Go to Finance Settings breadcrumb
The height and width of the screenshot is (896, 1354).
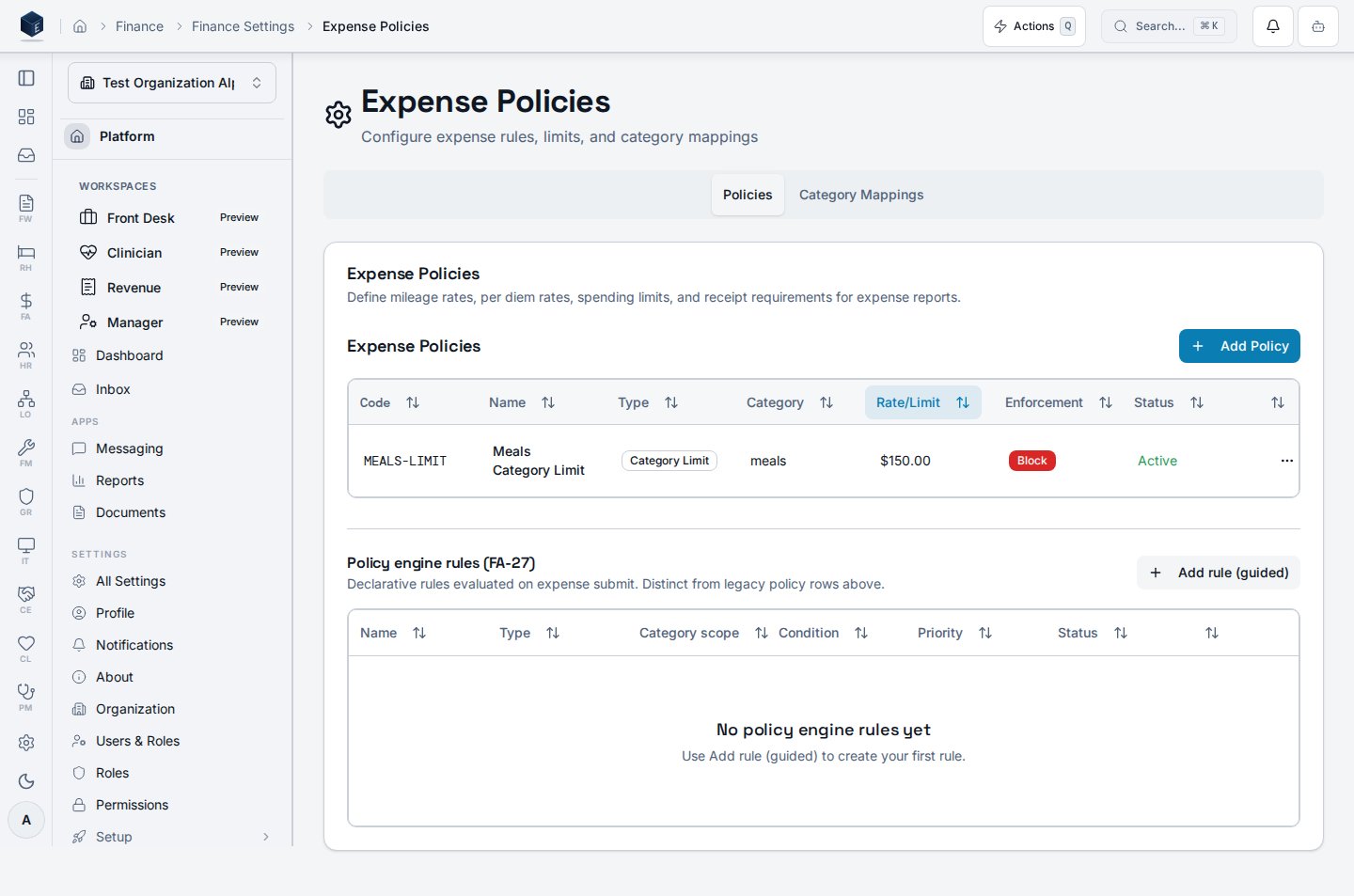tap(243, 26)
